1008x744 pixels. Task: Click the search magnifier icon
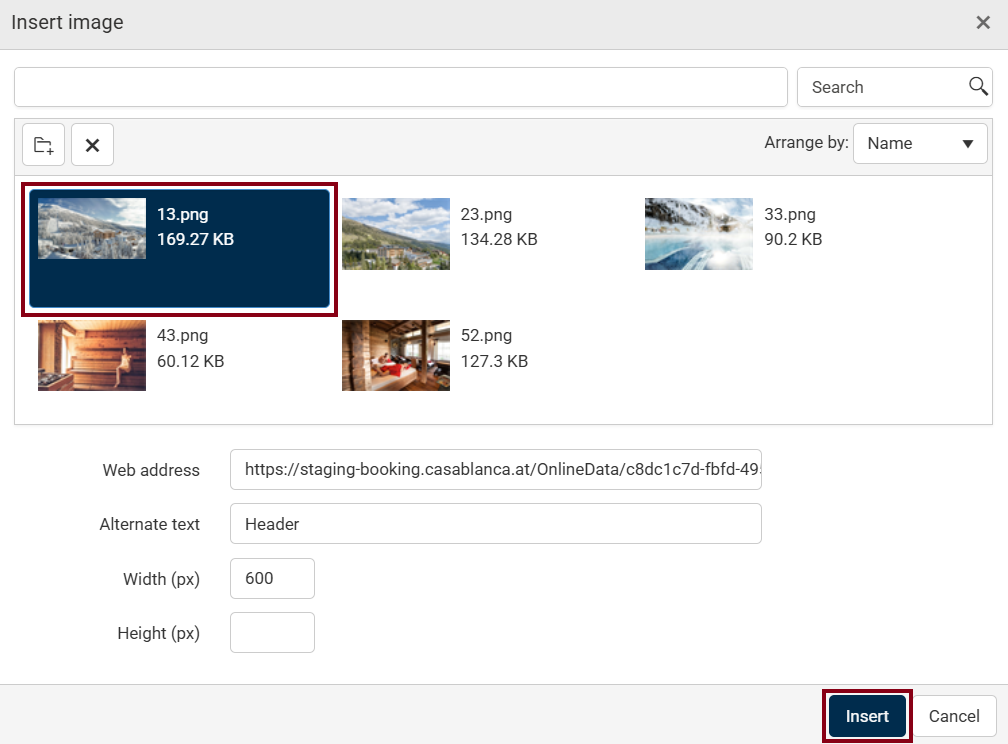[978, 86]
